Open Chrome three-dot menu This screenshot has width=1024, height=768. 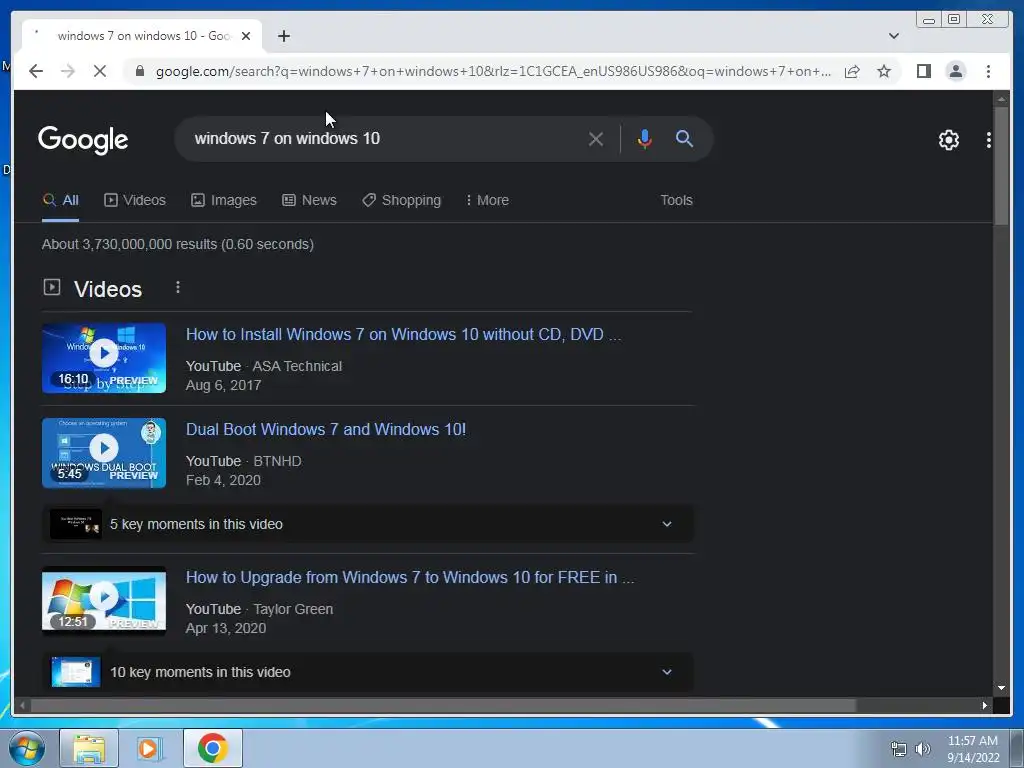pyautogui.click(x=988, y=71)
